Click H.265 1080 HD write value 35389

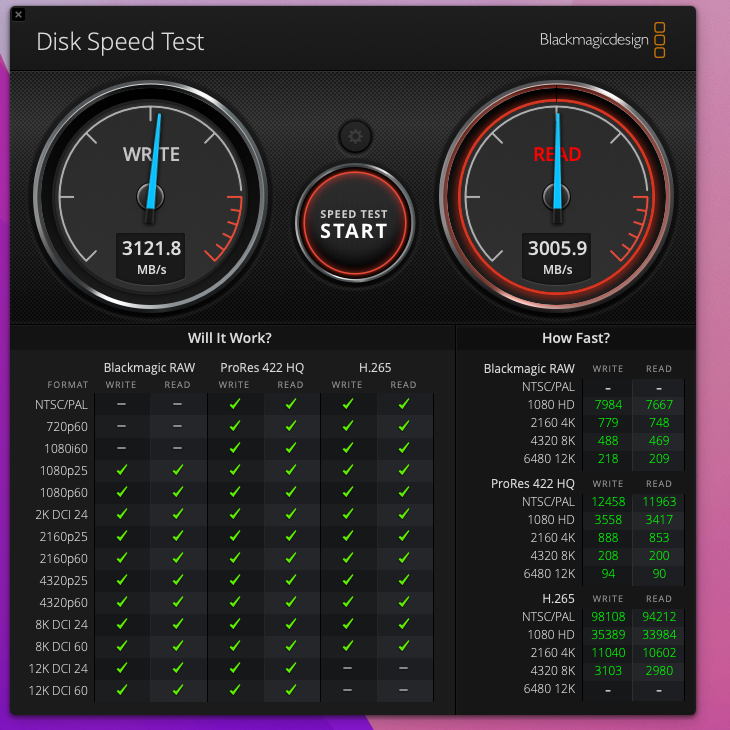pos(608,635)
